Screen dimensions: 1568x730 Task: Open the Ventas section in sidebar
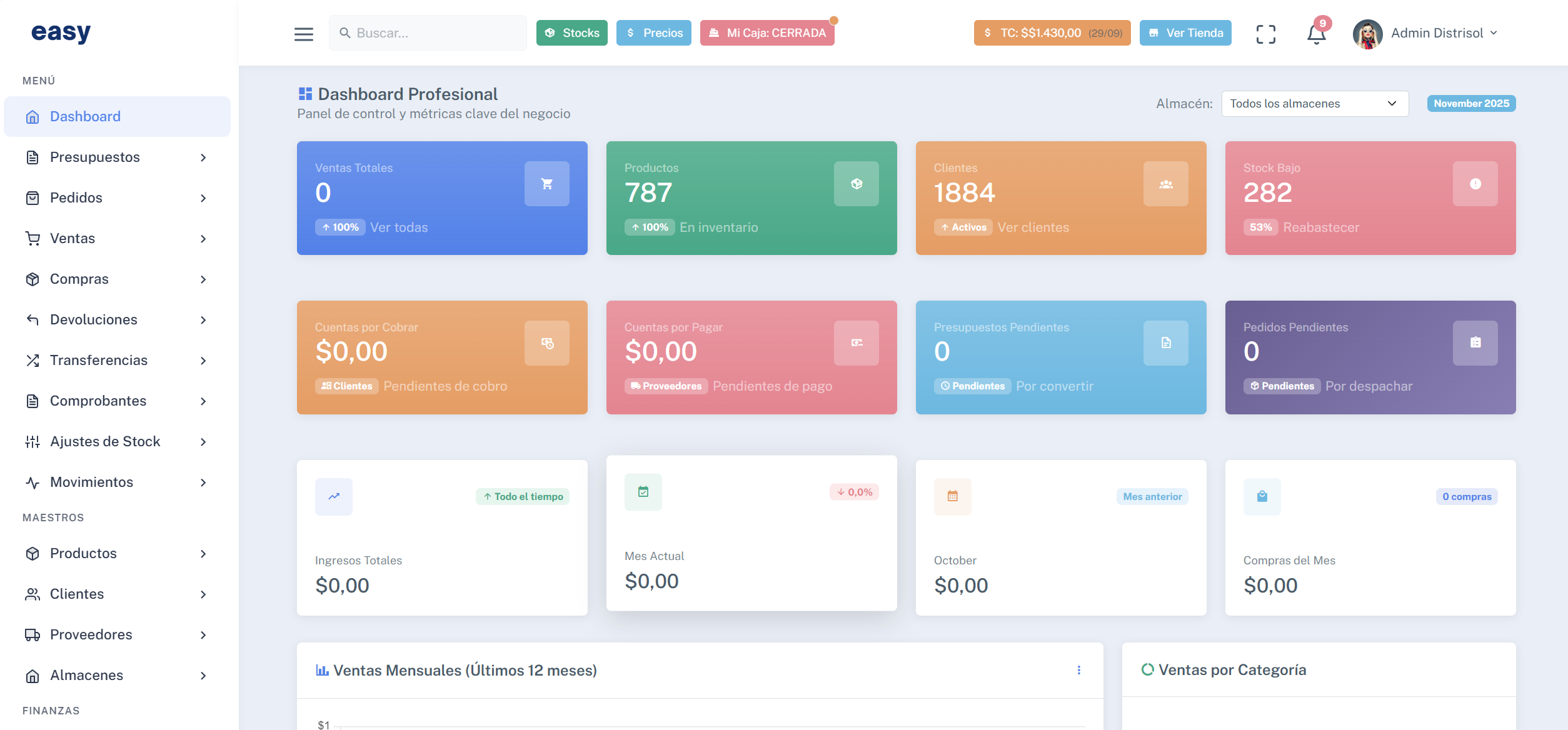point(73,238)
